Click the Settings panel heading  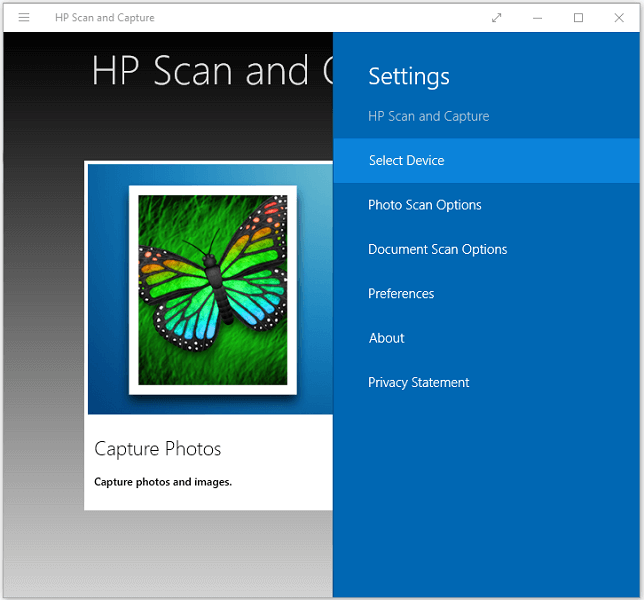point(409,77)
